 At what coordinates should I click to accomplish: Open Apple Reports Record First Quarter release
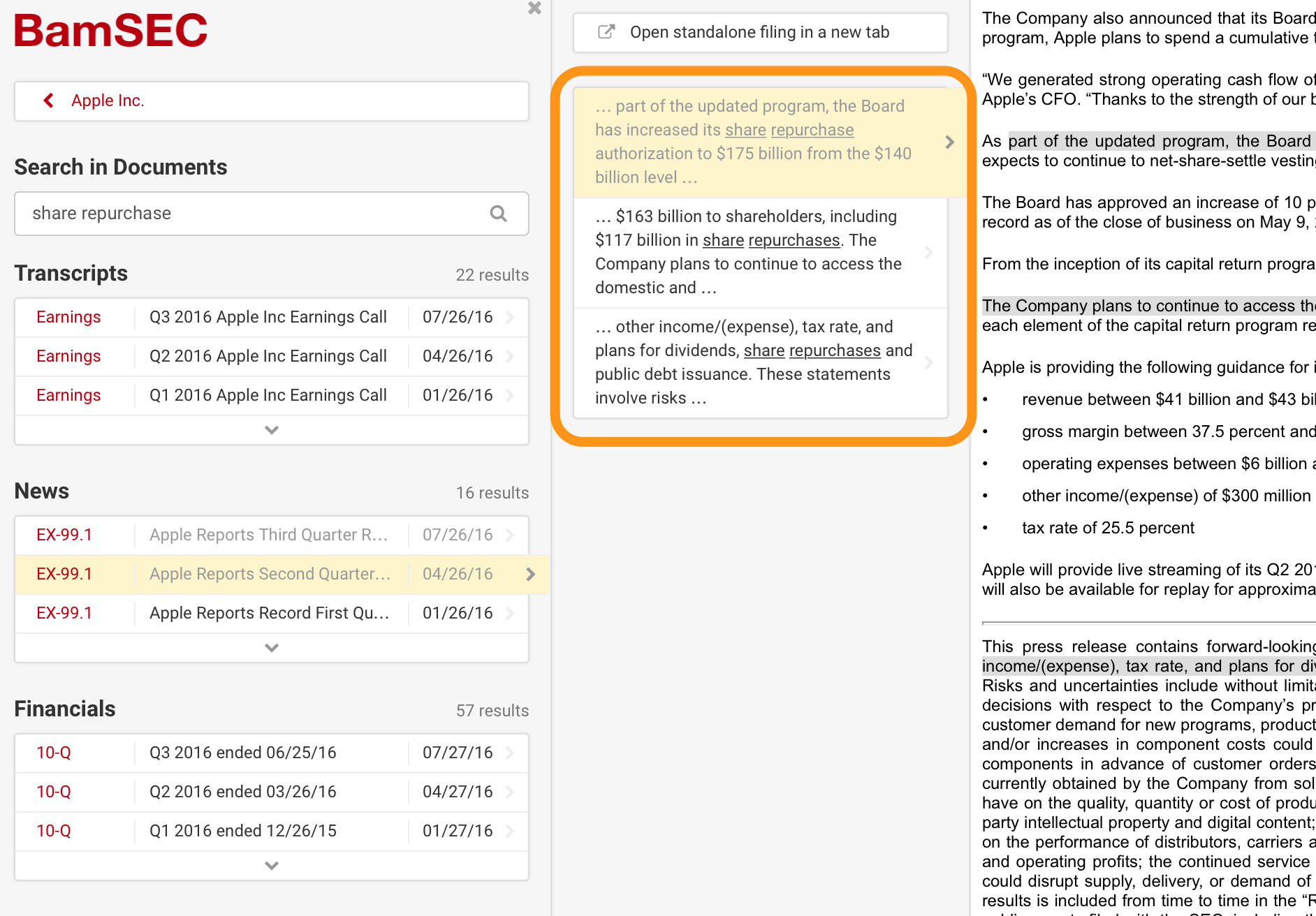[x=269, y=613]
